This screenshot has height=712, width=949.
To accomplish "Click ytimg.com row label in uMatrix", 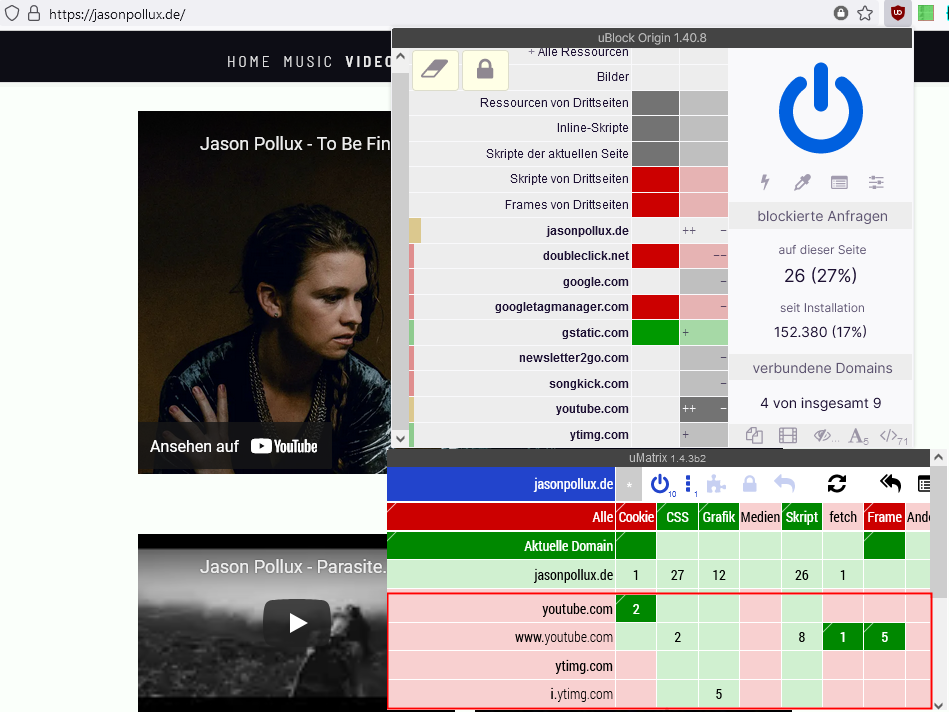I will (x=501, y=666).
